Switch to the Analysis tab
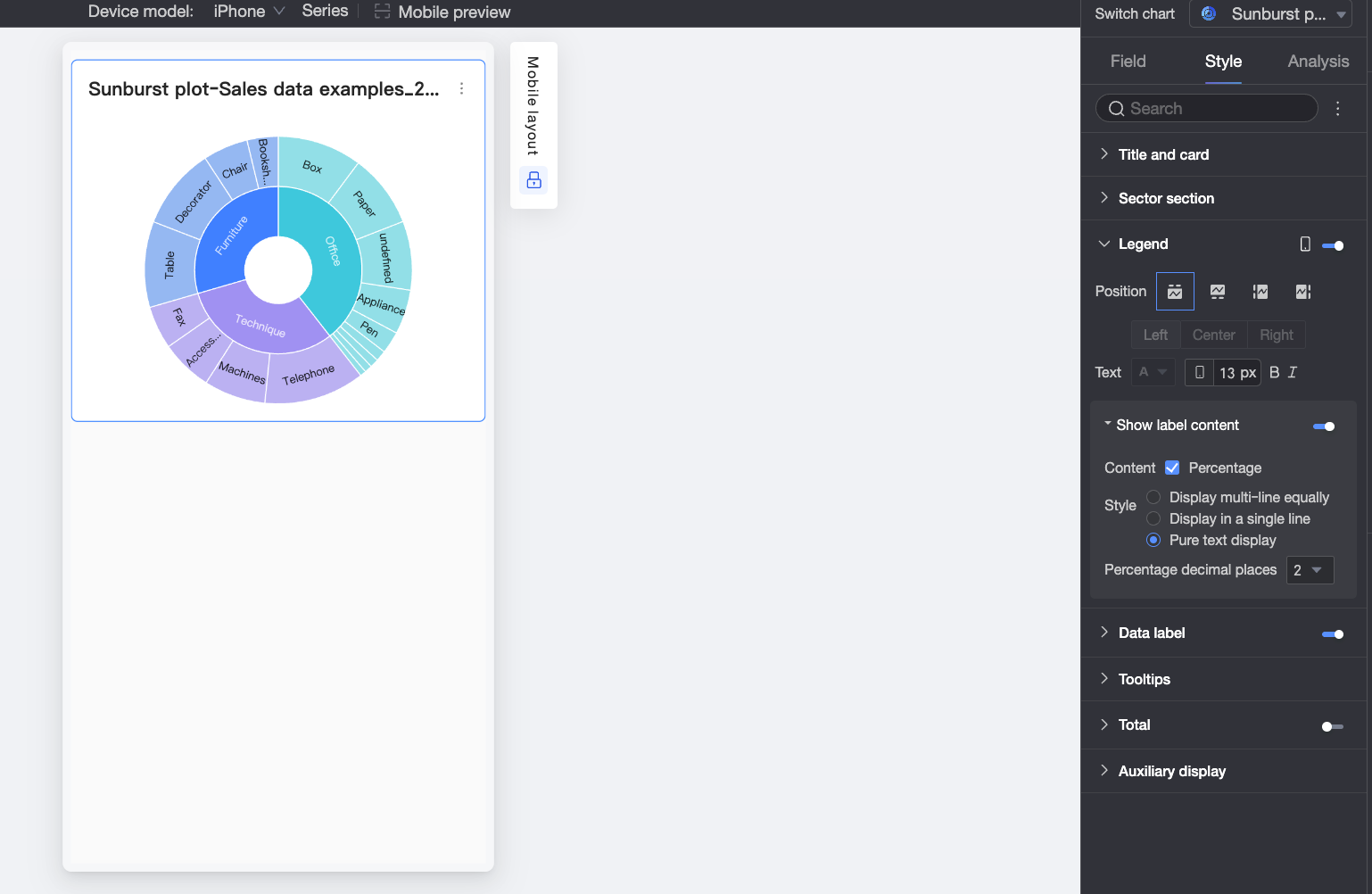The image size is (1372, 894). click(x=1318, y=61)
